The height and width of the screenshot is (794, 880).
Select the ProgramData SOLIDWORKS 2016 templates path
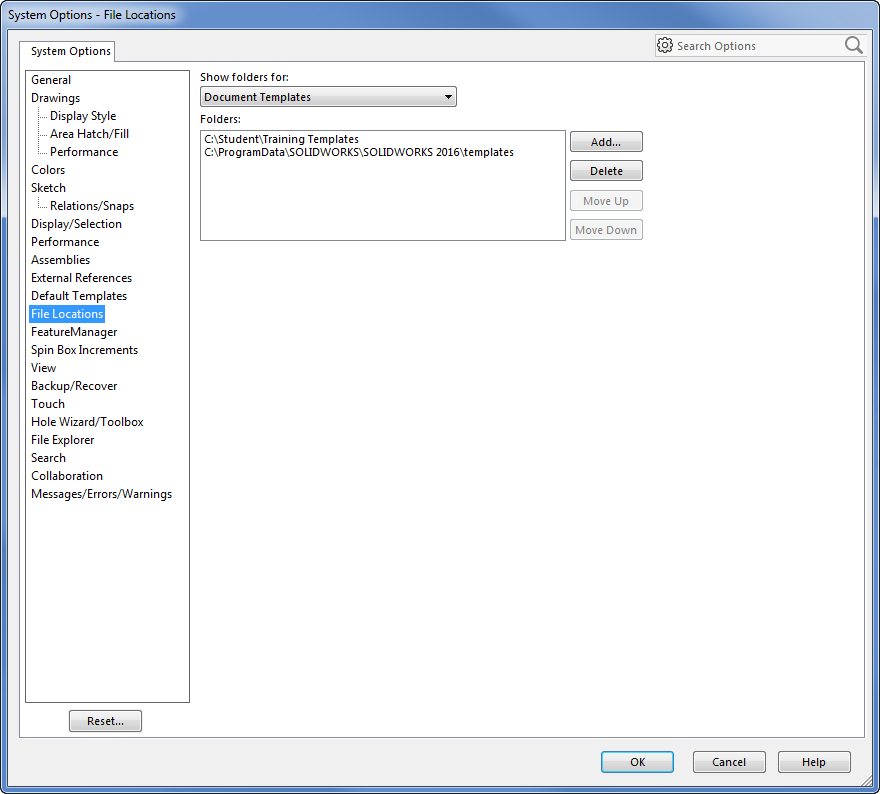click(x=359, y=152)
